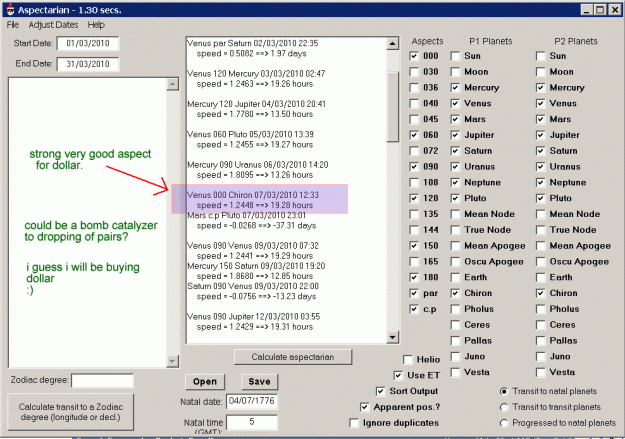Enable Moon in P1 Planets
Viewport: 625px width, 439px height.
[x=455, y=72]
